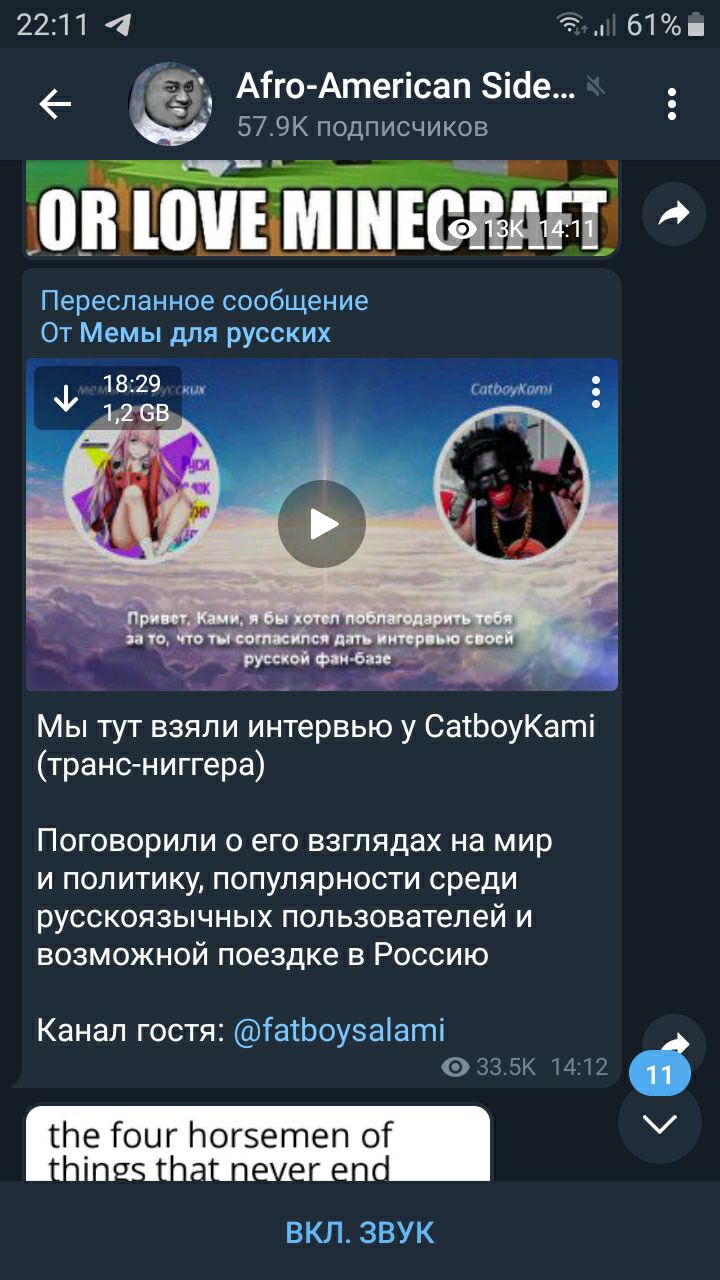This screenshot has height=1280, width=720.
Task: Check the battery icon in status bar
Action: [697, 24]
